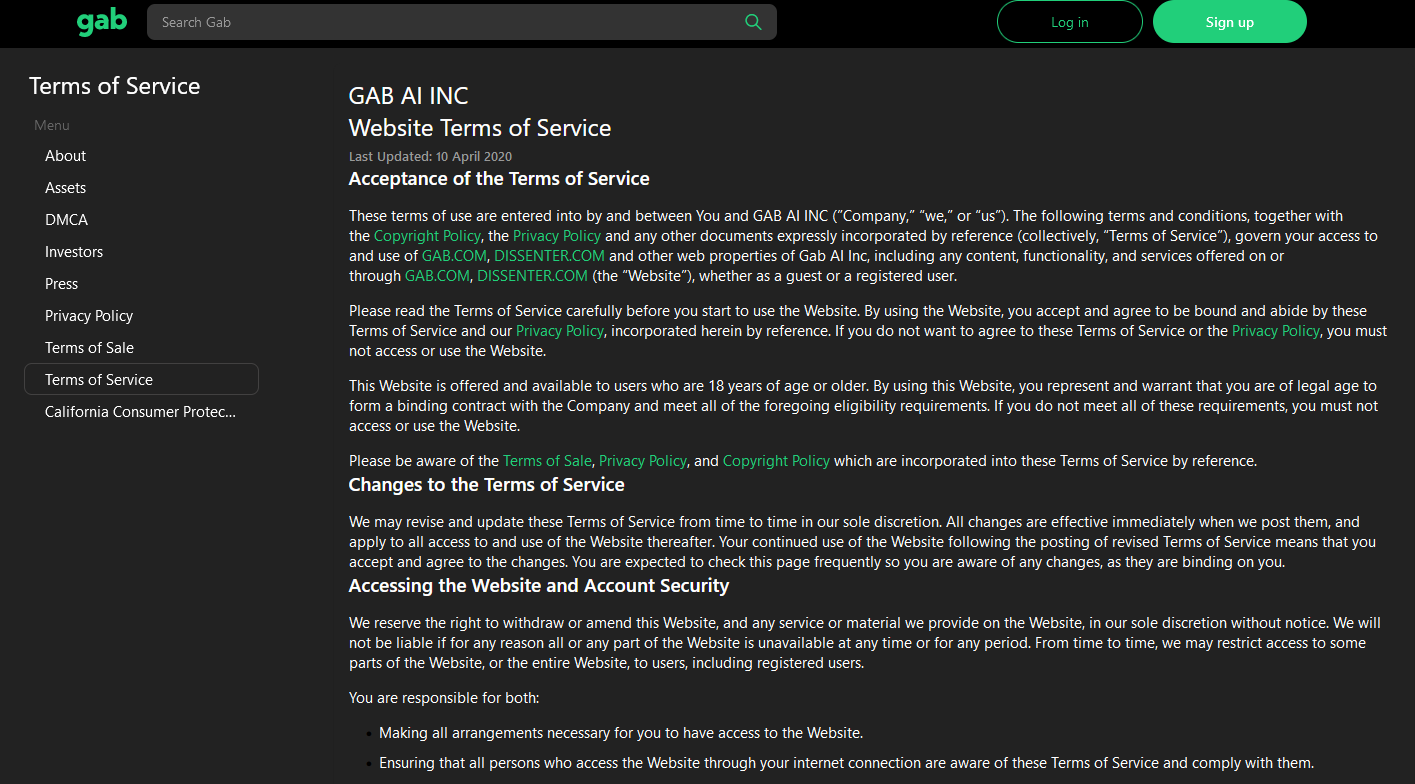Image resolution: width=1415 pixels, height=784 pixels.
Task: Click the 'Menu' label in sidebar
Action: (52, 125)
